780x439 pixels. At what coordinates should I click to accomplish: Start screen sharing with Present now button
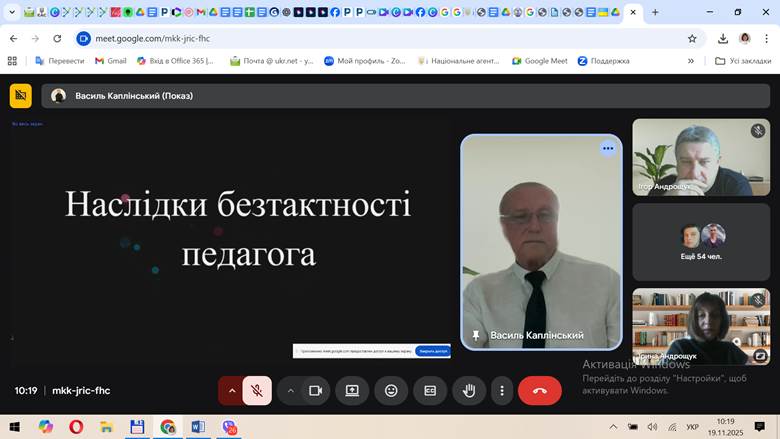(352, 391)
